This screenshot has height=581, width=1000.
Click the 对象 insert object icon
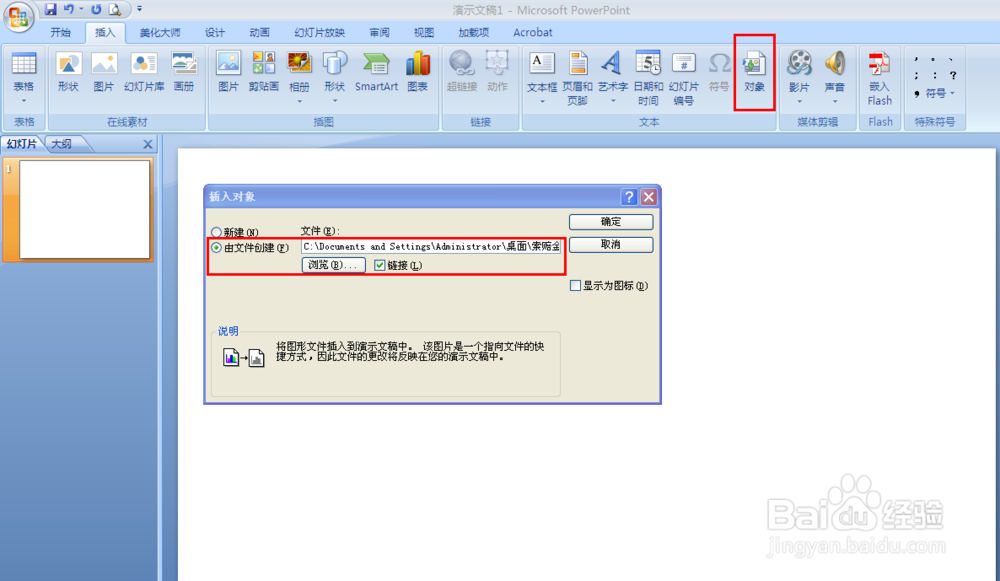tap(754, 70)
